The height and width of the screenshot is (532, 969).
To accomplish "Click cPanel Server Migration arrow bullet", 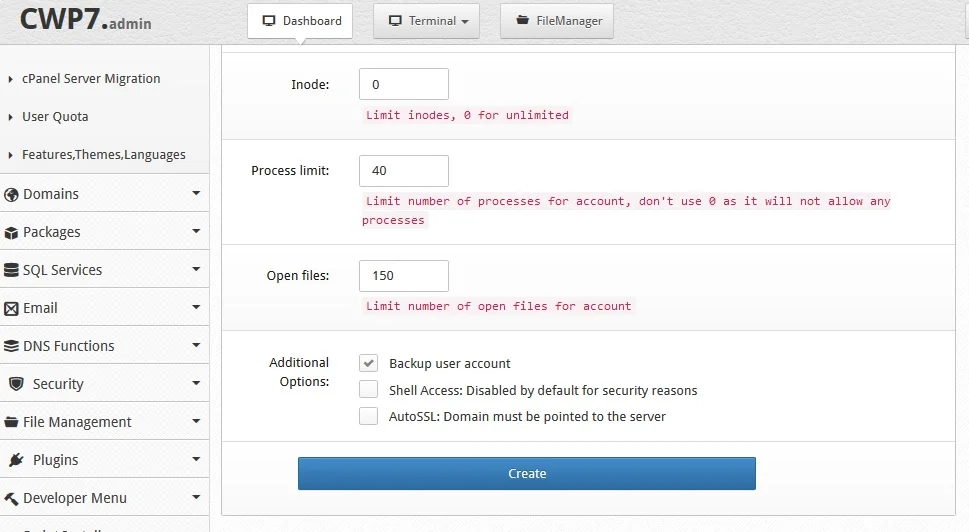I will 10,79.
